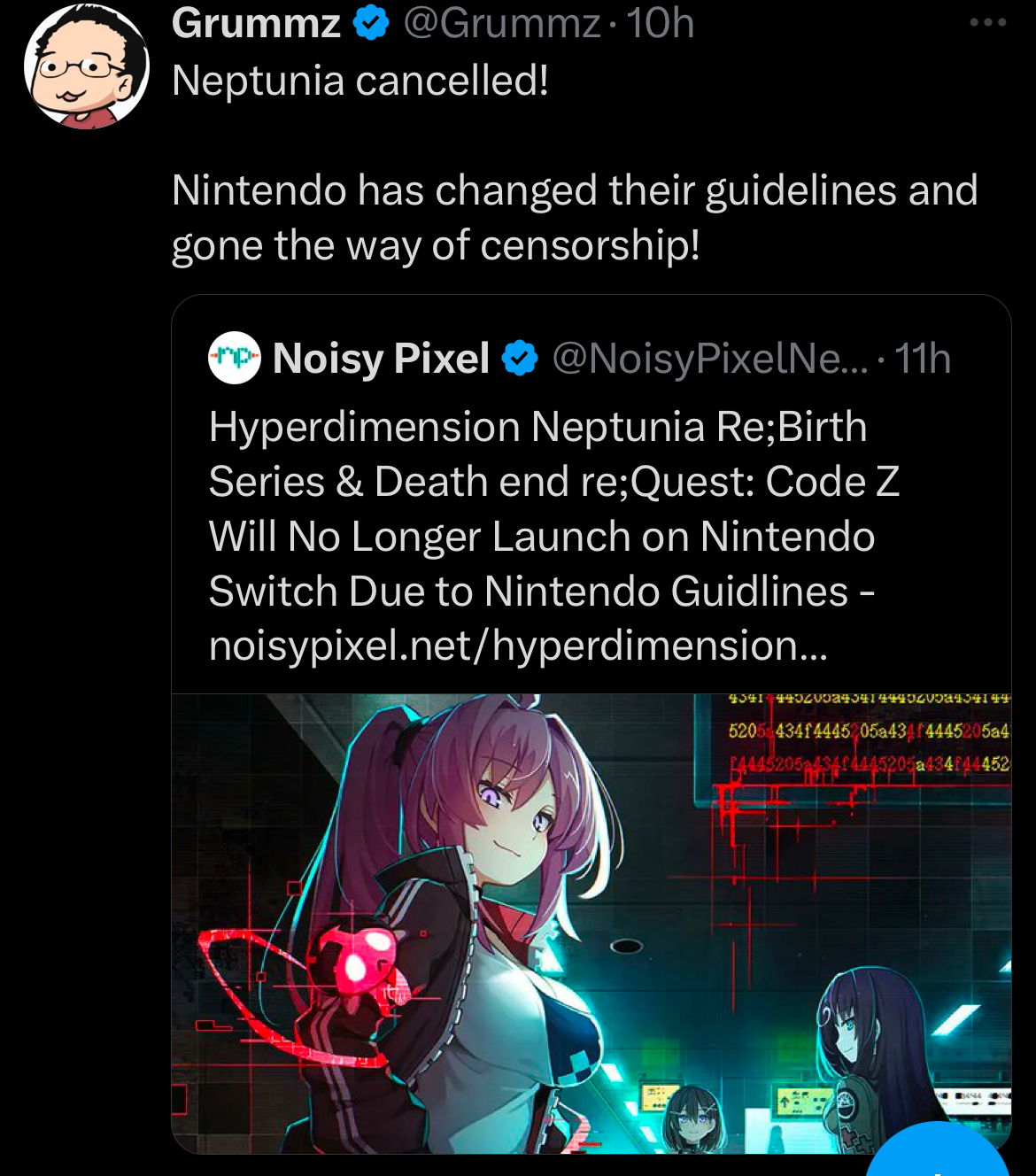The width and height of the screenshot is (1036, 1176).
Task: Open the three-dot more options menu
Action: click(988, 23)
